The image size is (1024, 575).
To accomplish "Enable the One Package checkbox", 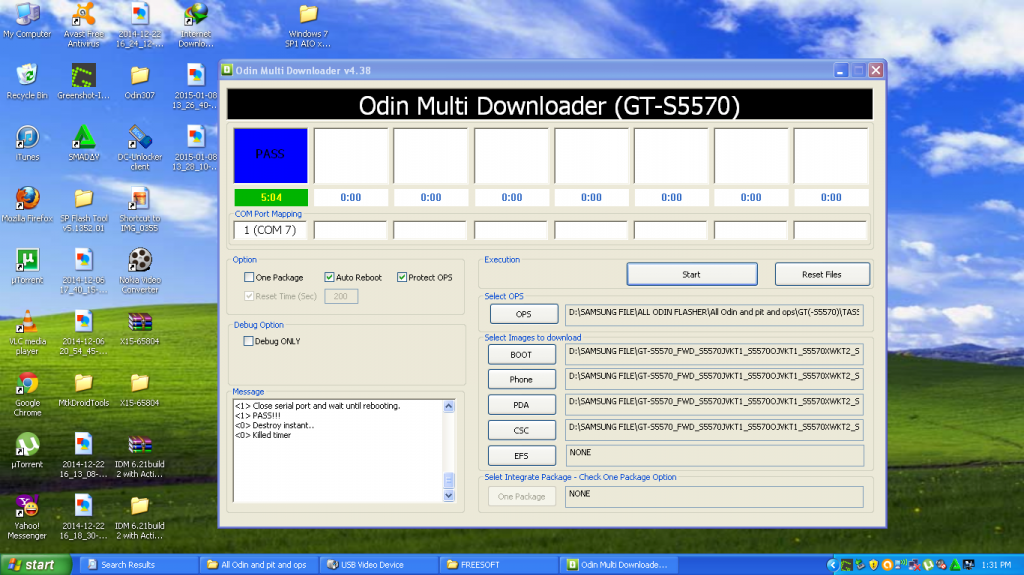I will click(x=250, y=277).
